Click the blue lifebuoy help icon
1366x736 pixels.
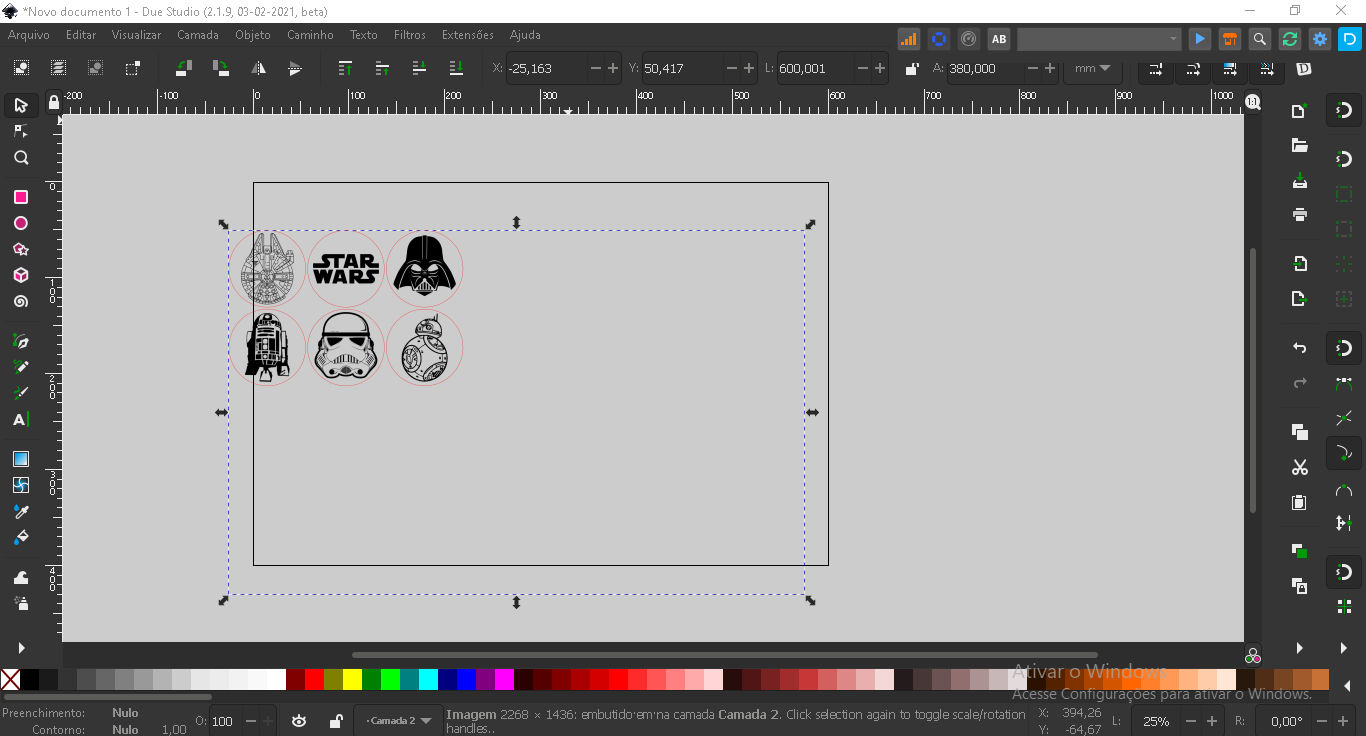tap(938, 39)
